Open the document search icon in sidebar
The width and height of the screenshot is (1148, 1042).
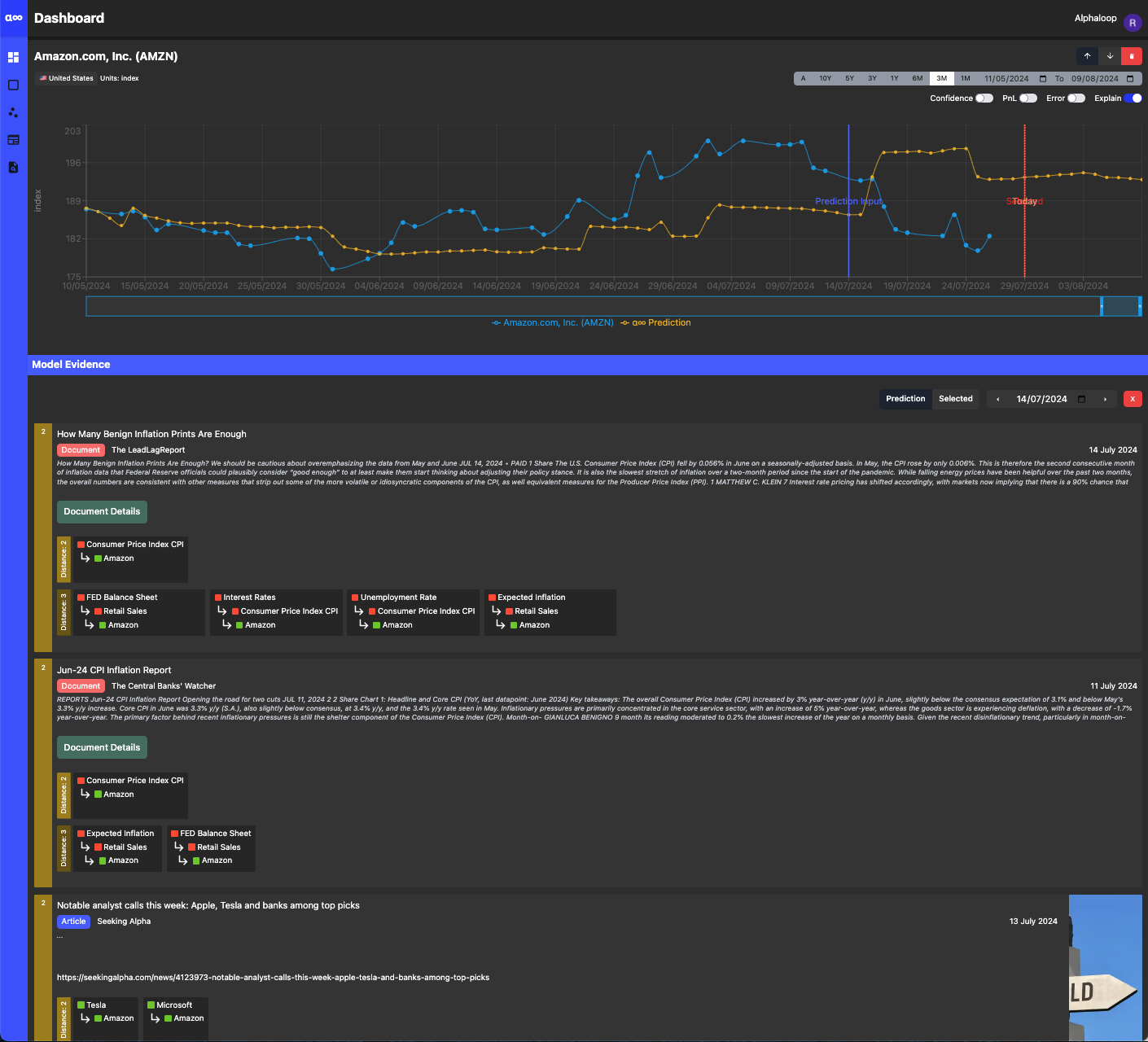pyautogui.click(x=13, y=168)
